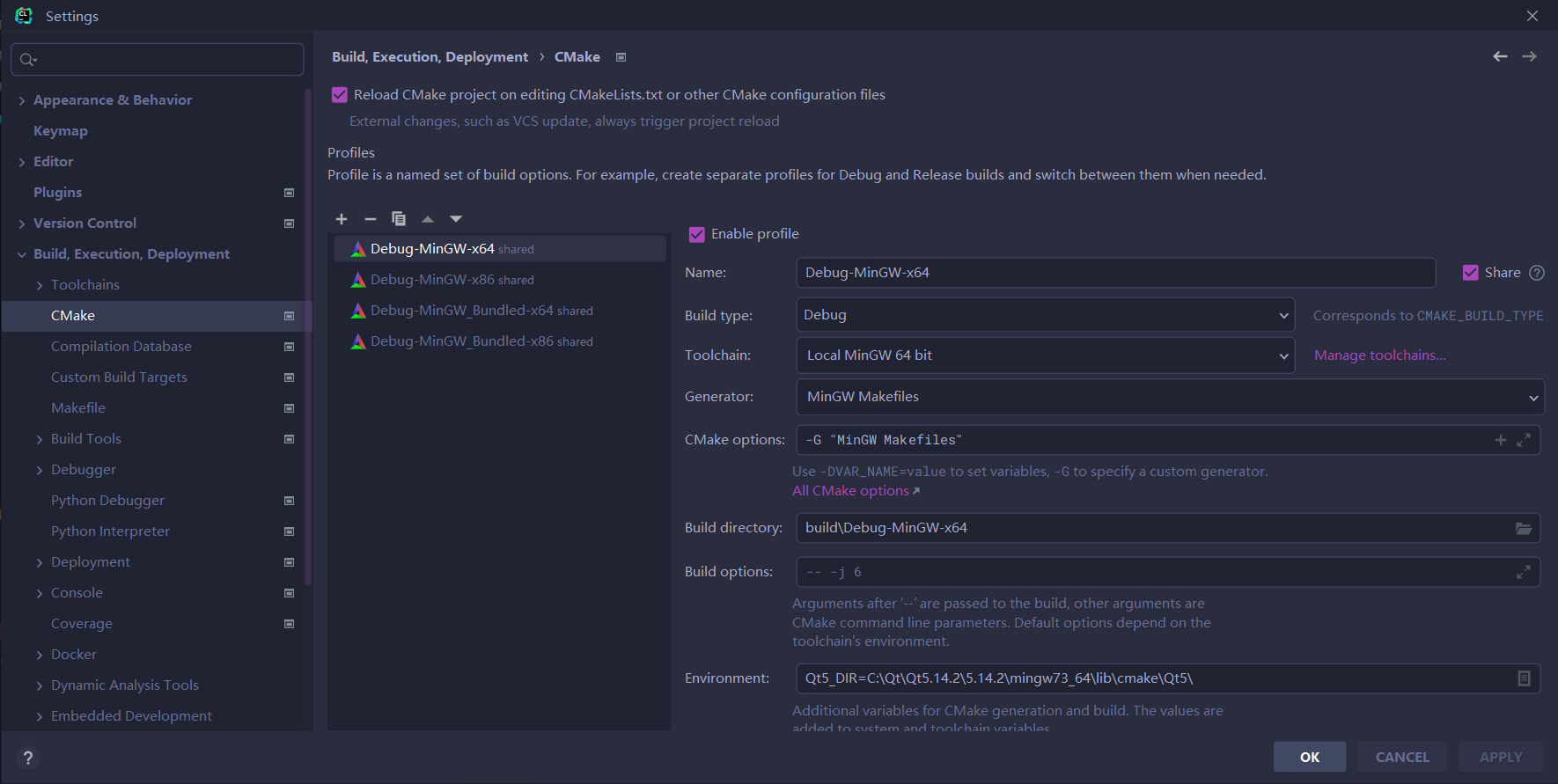1558x784 pixels.
Task: Toggle the Enable profile checkbox
Action: coord(697,234)
